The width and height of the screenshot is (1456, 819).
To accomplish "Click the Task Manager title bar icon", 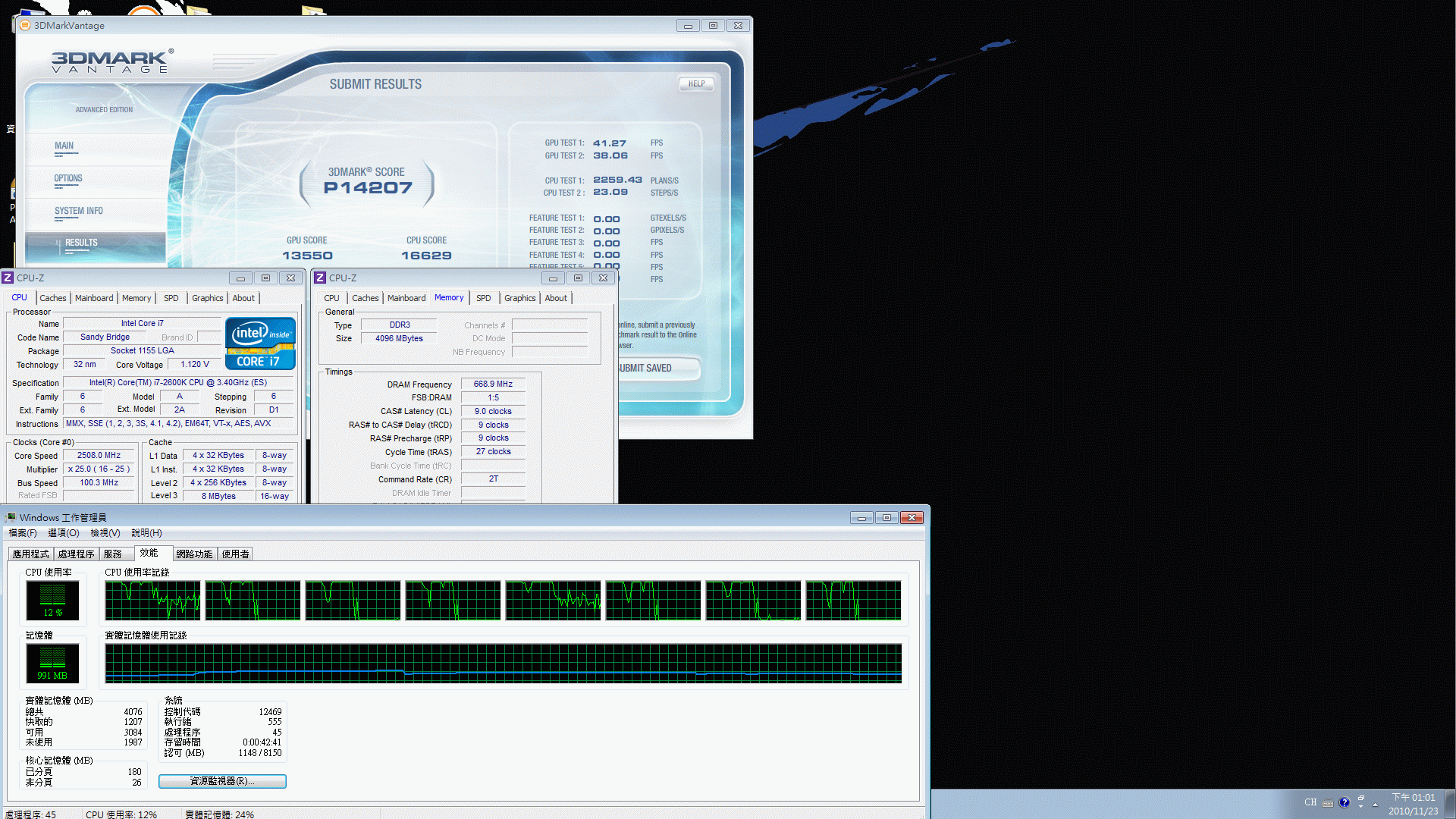I will 10,517.
